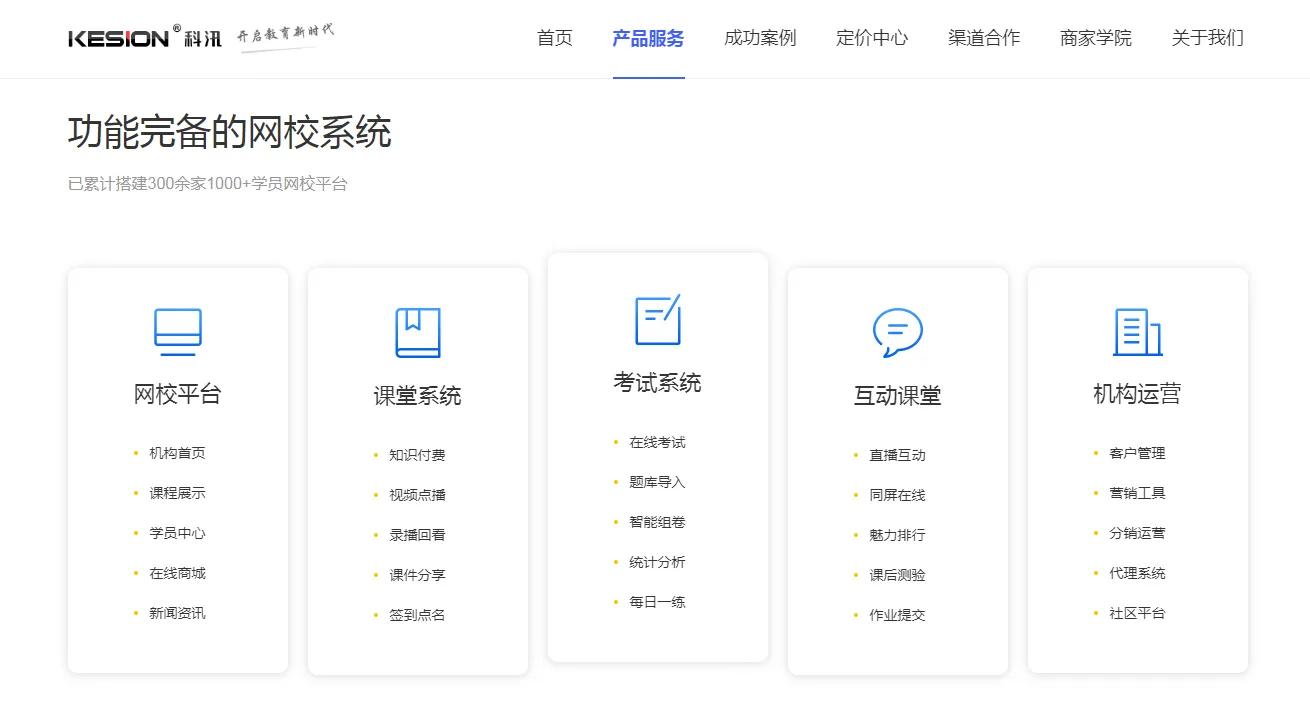Visit 商家学院 from the top navigation
The image size is (1310, 702).
[x=1095, y=38]
